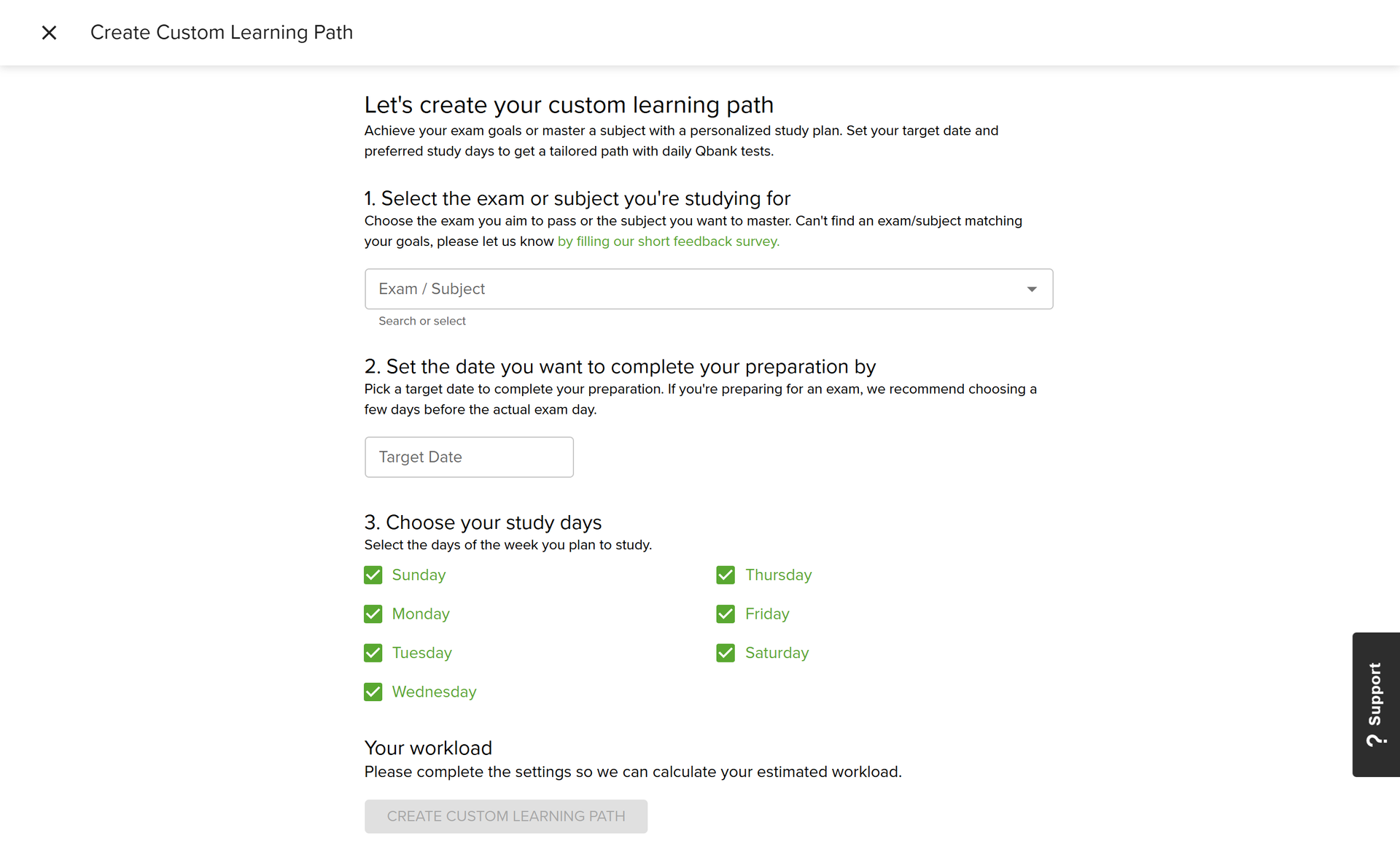This screenshot has height=863, width=1400.
Task: Click the Saturday label text
Action: (776, 653)
